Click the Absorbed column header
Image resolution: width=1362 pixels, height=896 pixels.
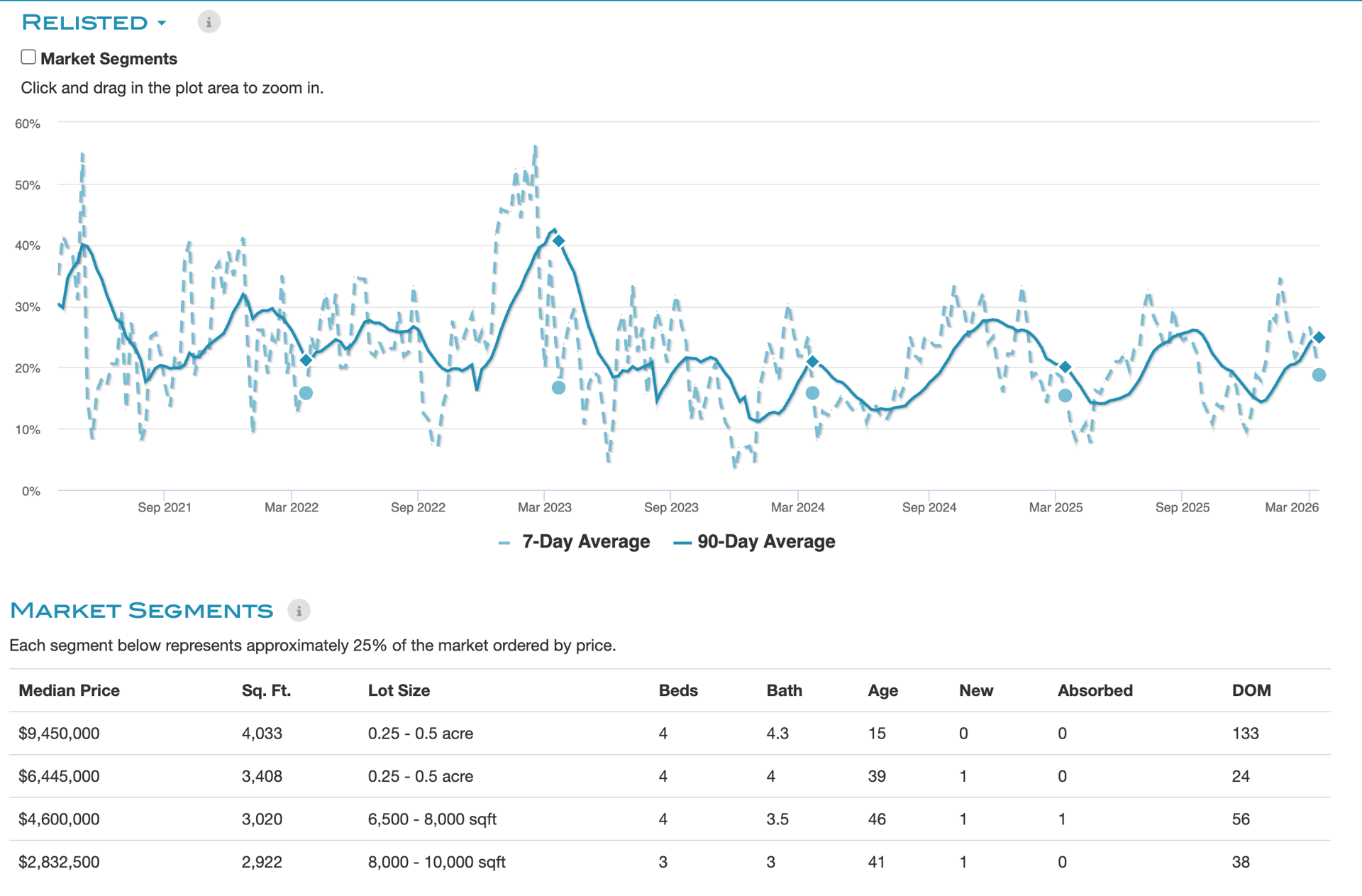(x=1095, y=690)
